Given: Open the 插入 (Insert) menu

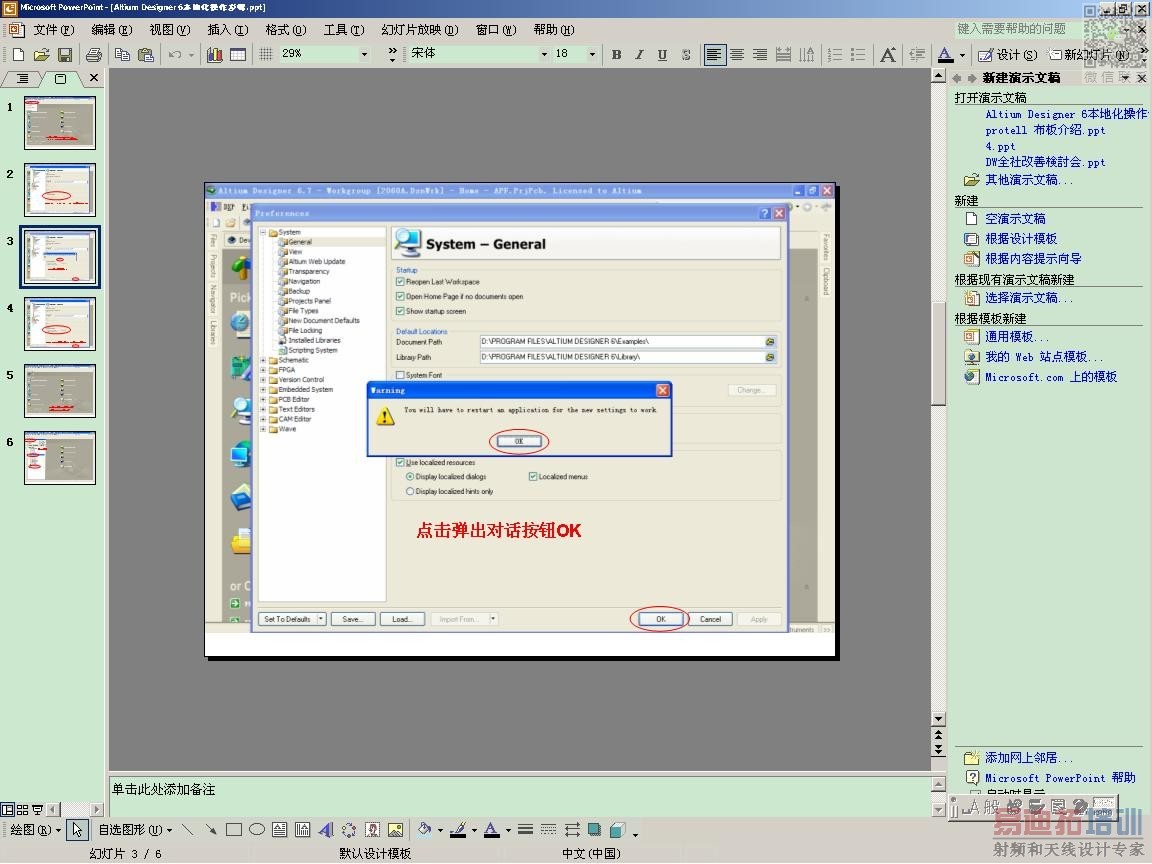Looking at the screenshot, I should tap(228, 29).
